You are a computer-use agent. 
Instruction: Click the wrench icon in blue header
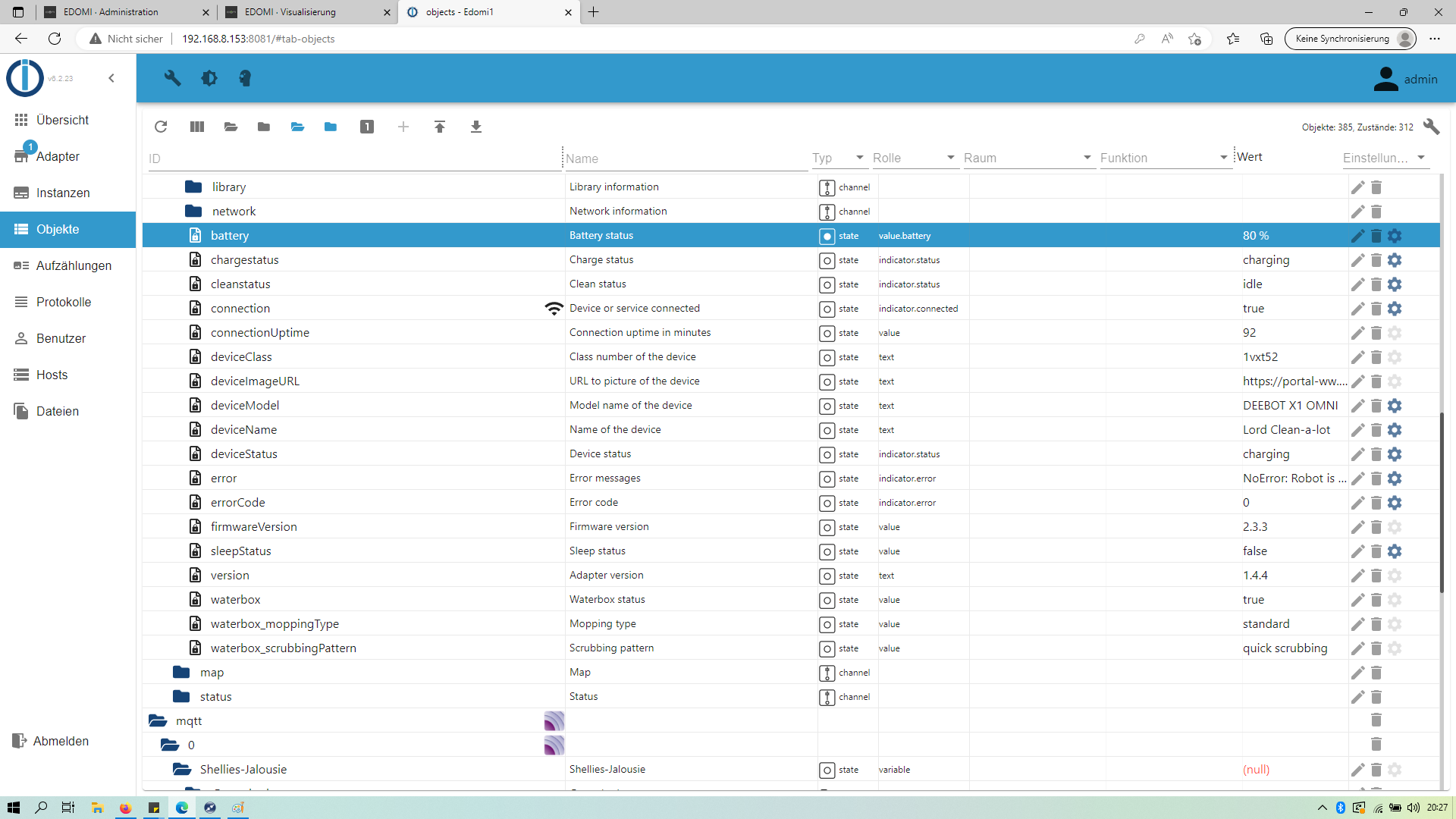click(173, 78)
